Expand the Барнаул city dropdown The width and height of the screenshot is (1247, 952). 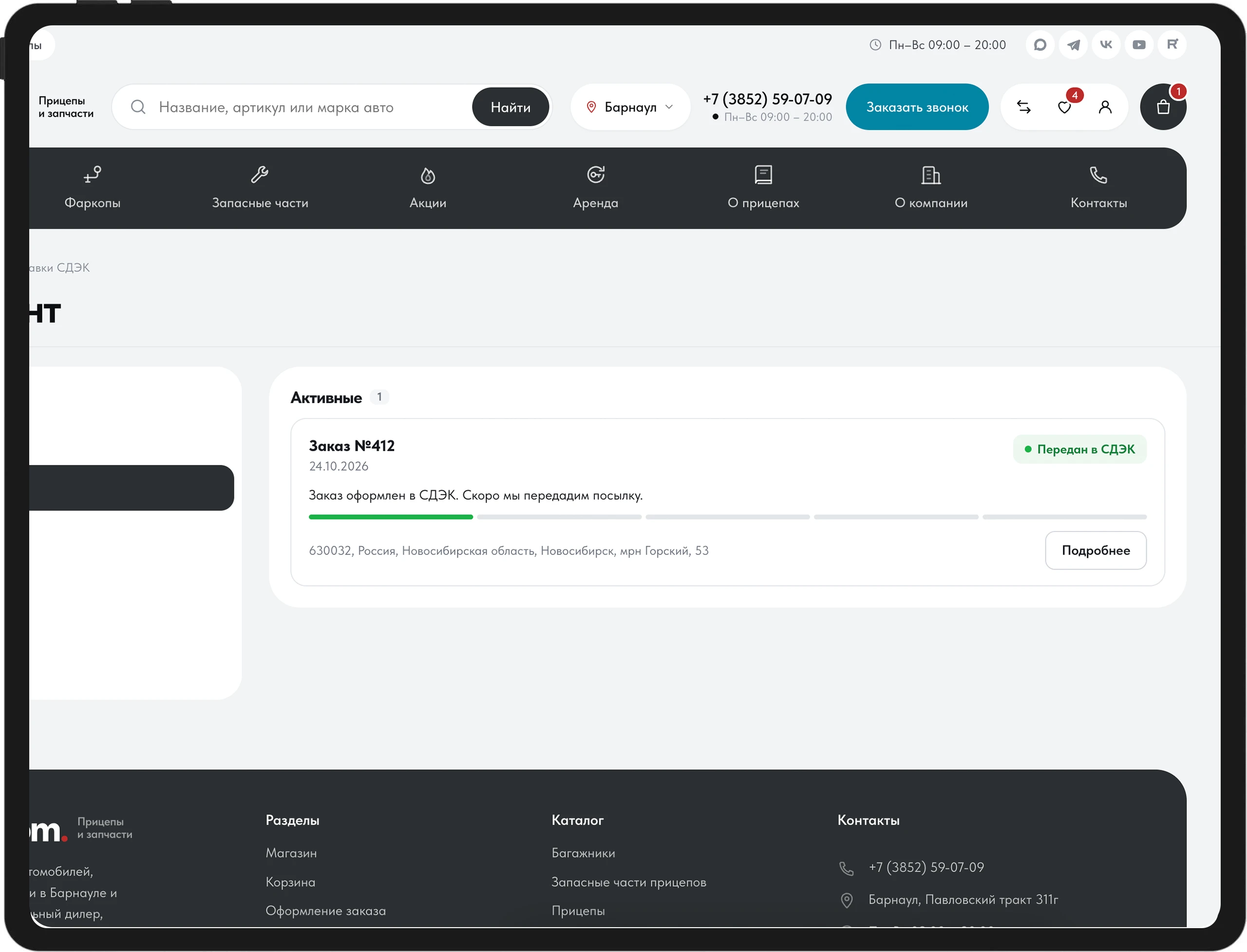pyautogui.click(x=630, y=107)
